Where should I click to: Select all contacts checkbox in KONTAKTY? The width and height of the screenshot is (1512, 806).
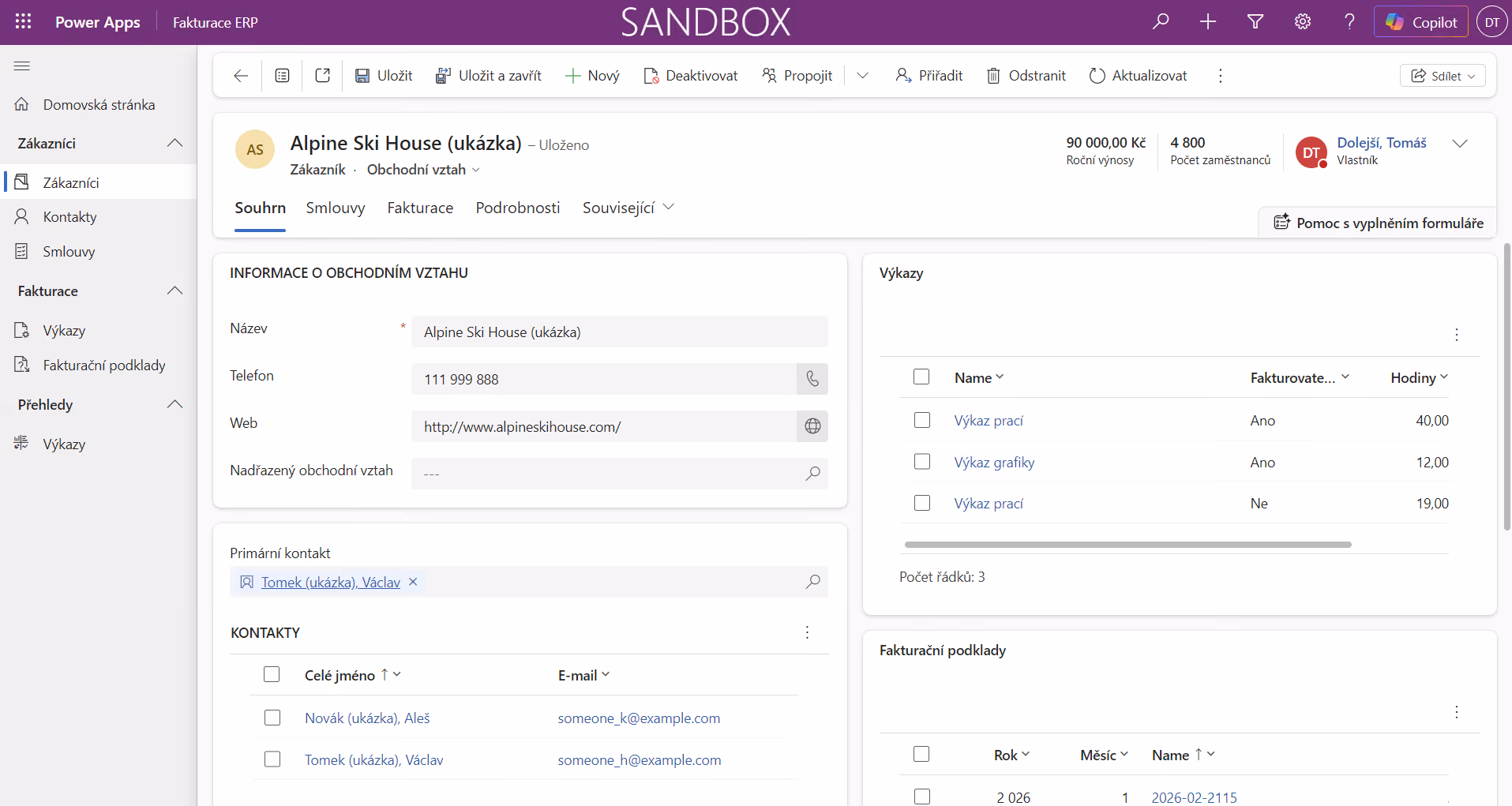[272, 674]
